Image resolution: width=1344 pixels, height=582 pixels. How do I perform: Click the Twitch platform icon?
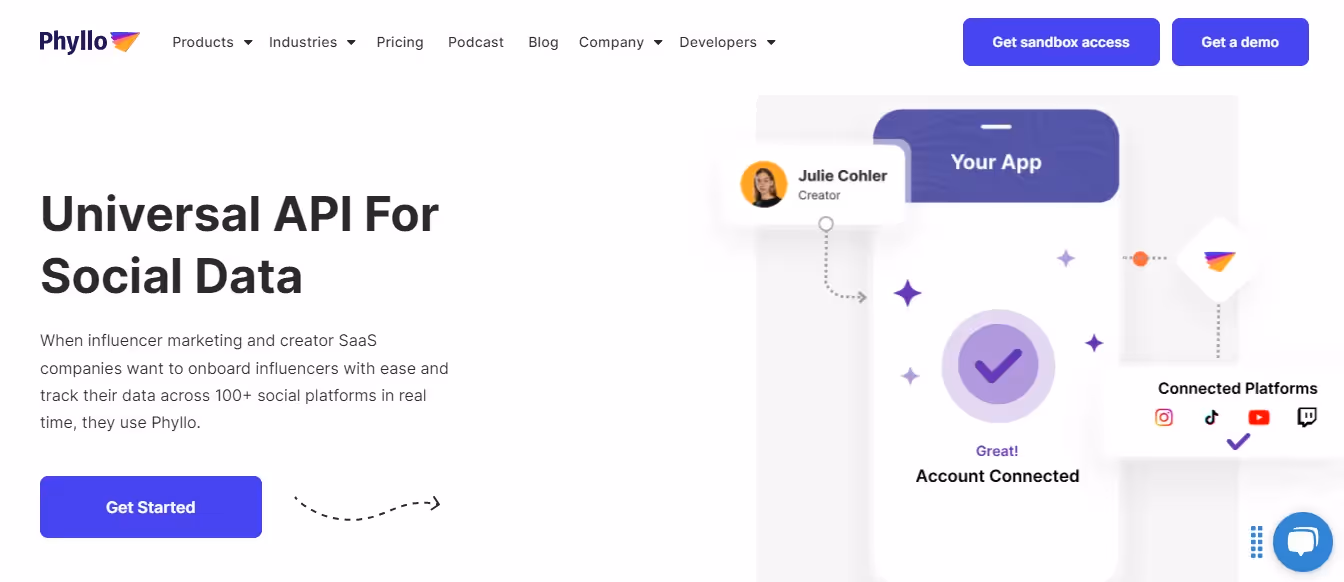(x=1306, y=417)
